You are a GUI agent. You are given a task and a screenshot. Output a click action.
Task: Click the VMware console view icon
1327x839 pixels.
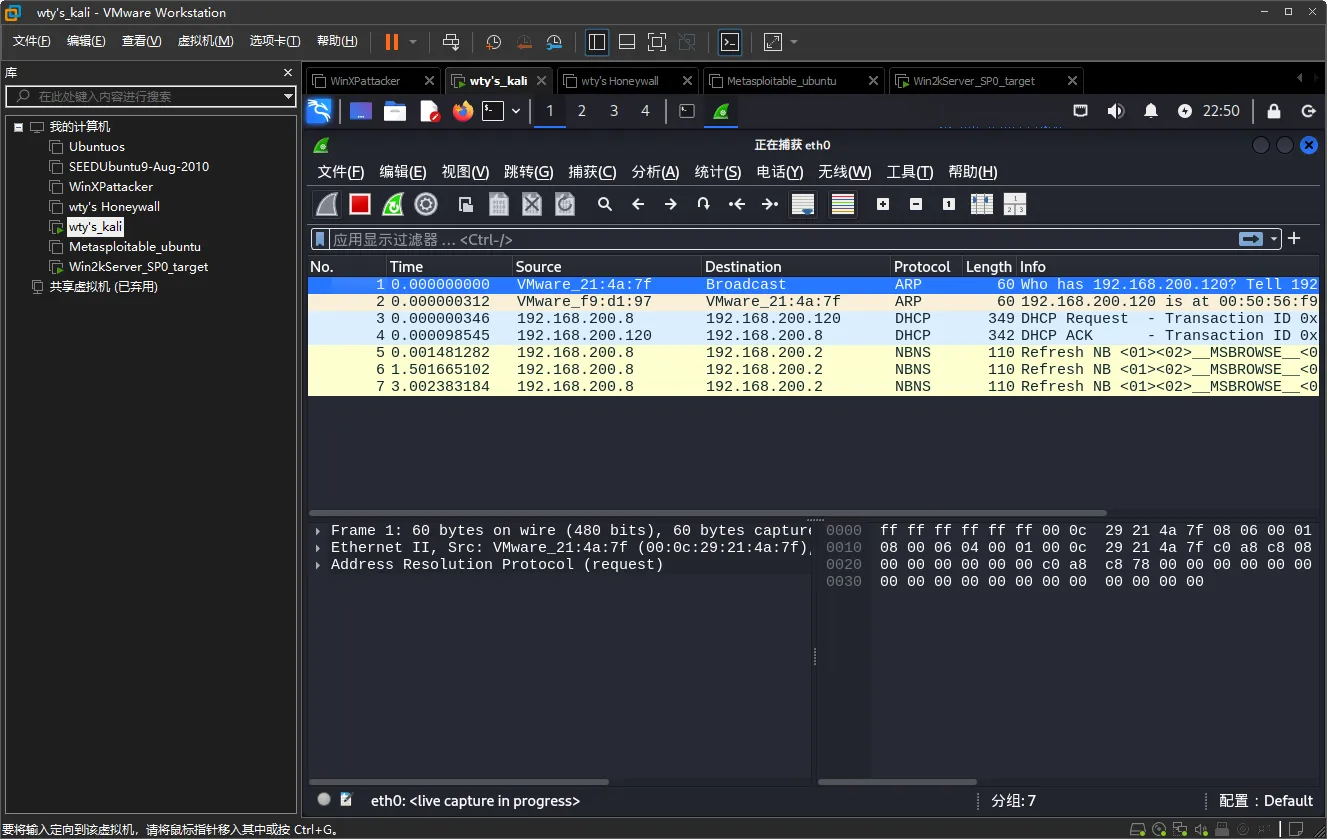731,42
